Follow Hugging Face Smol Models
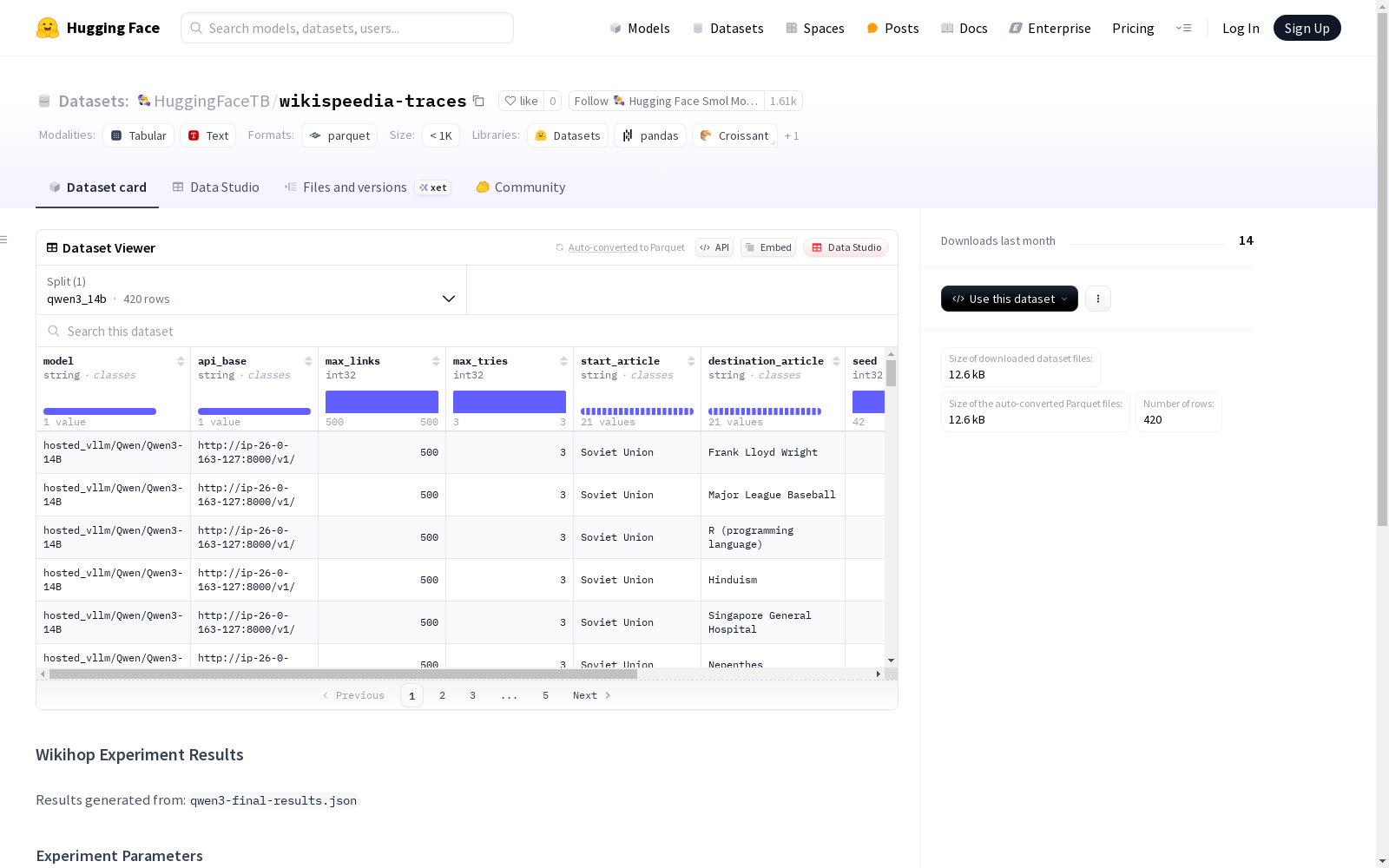The width and height of the screenshot is (1389, 868). (667, 101)
